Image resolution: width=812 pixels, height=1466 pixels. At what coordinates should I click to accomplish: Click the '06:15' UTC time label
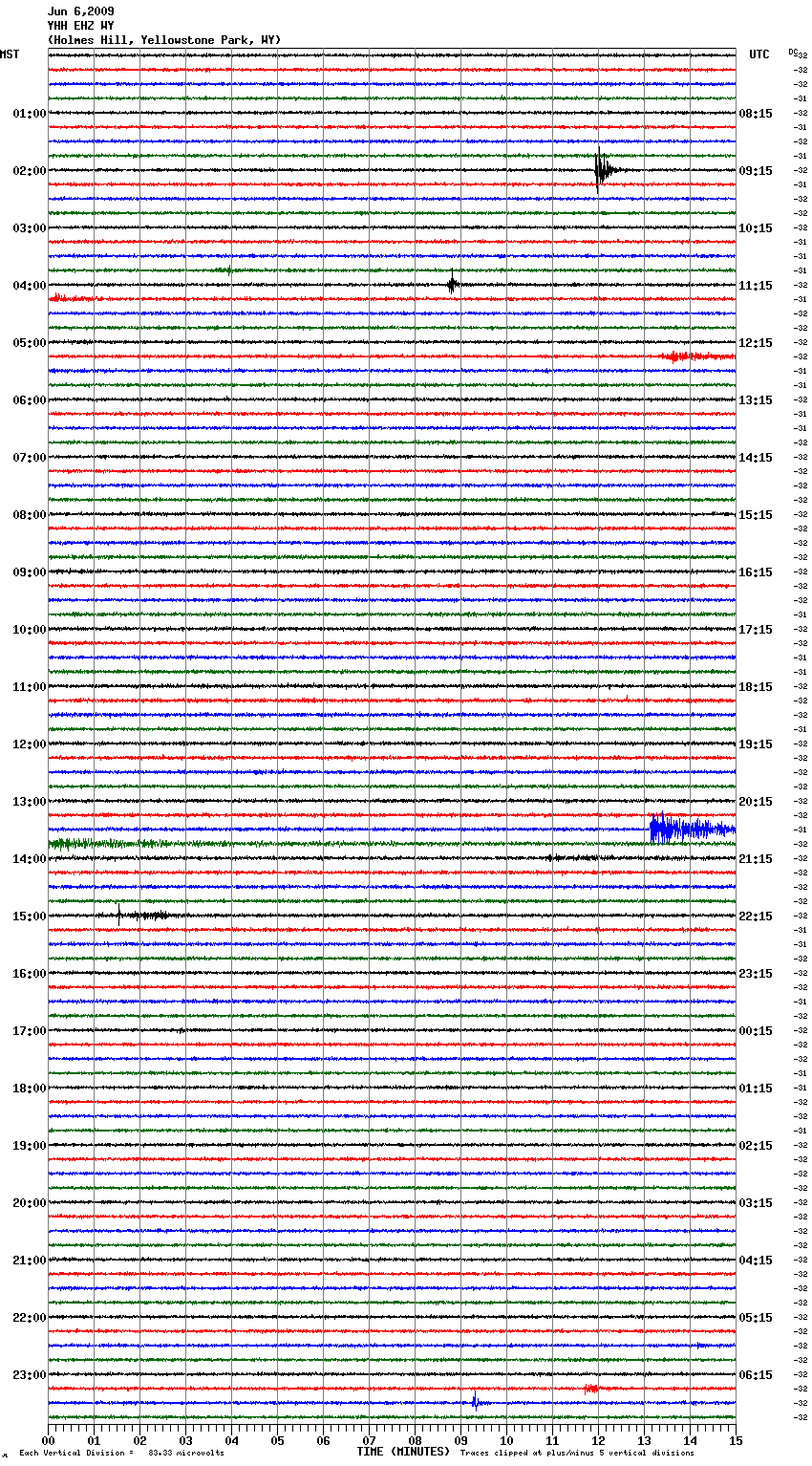click(756, 1375)
